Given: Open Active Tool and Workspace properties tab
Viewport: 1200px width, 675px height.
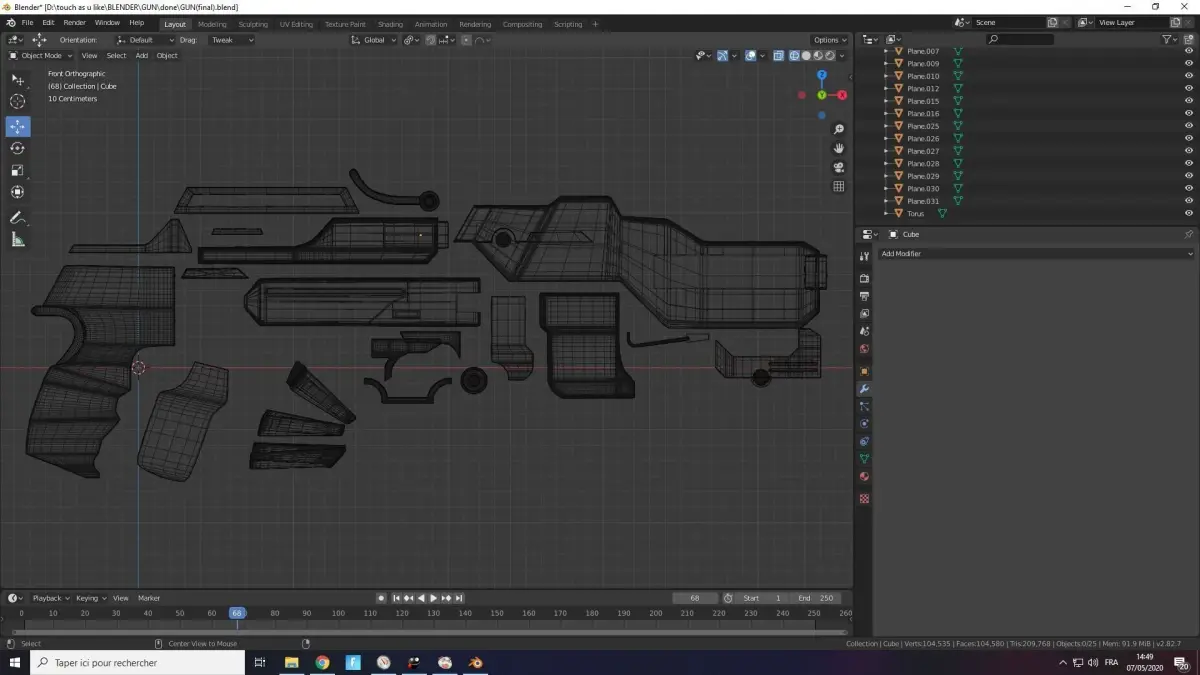Looking at the screenshot, I should click(865, 256).
